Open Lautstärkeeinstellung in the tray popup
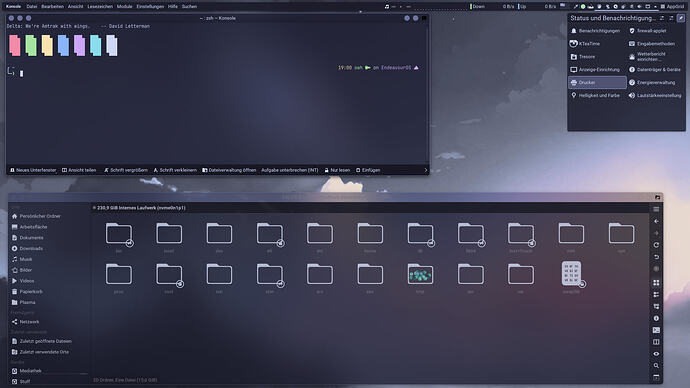Screen dimensions: 690x388 (656, 95)
